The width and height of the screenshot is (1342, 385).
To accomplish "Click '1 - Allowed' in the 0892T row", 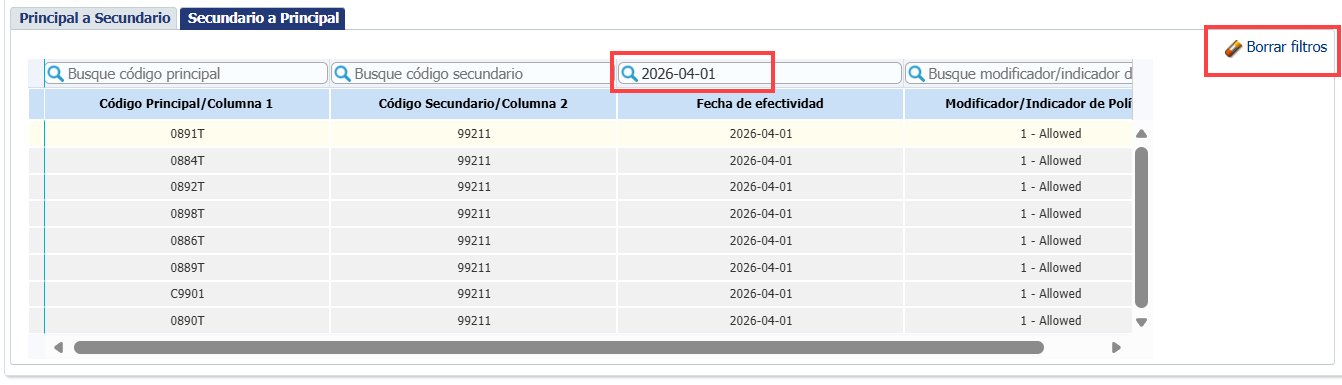I will tap(1050, 187).
